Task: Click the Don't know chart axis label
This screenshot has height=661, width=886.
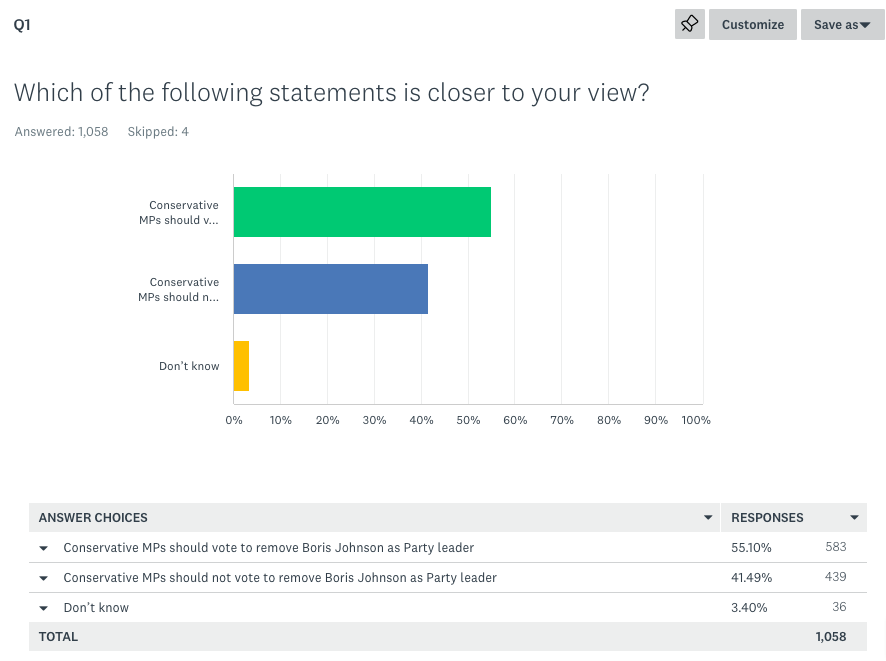Action: point(189,366)
